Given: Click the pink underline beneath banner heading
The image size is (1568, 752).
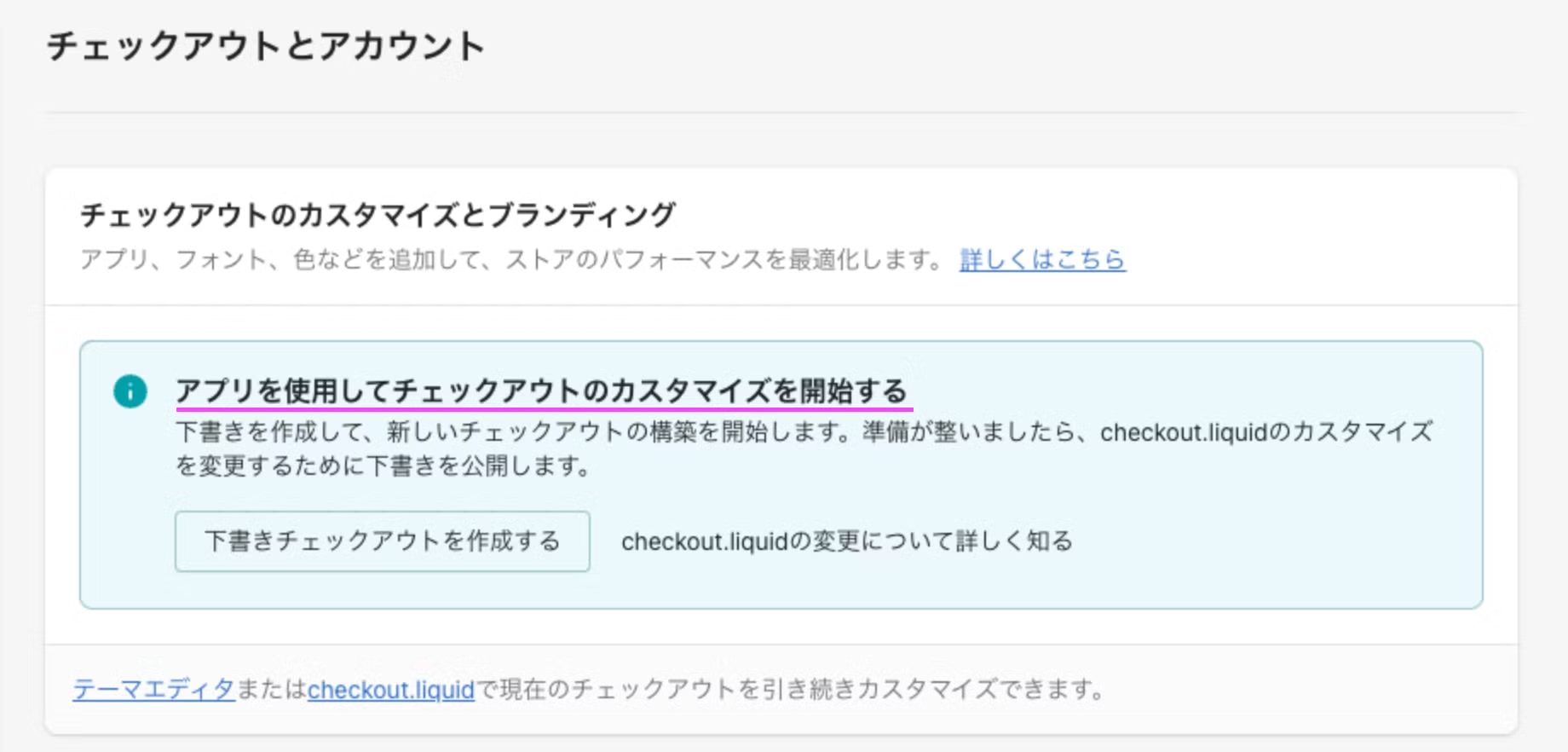Looking at the screenshot, I should tap(544, 409).
